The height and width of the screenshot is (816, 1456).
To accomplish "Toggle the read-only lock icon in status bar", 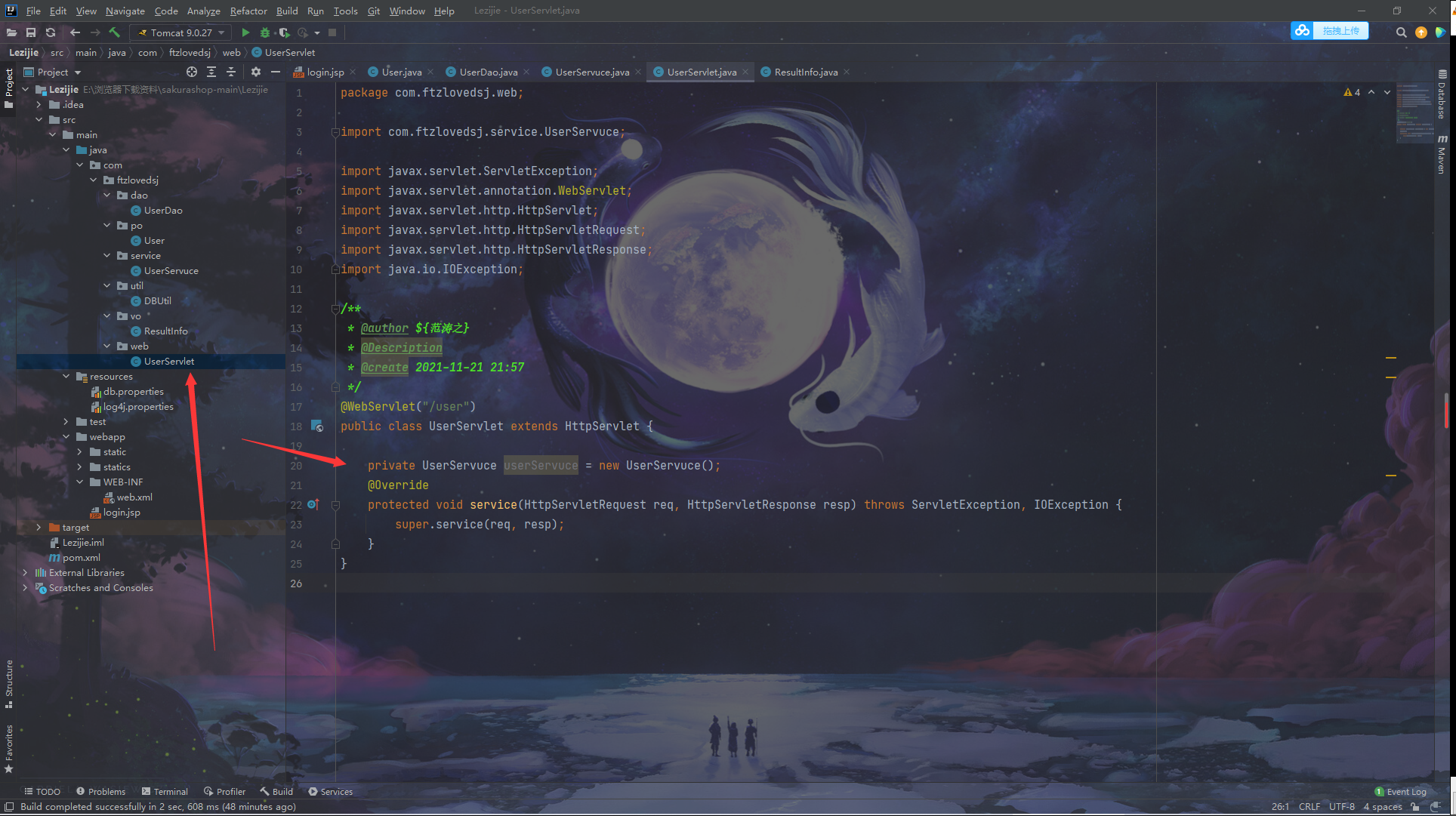I will [x=1415, y=806].
